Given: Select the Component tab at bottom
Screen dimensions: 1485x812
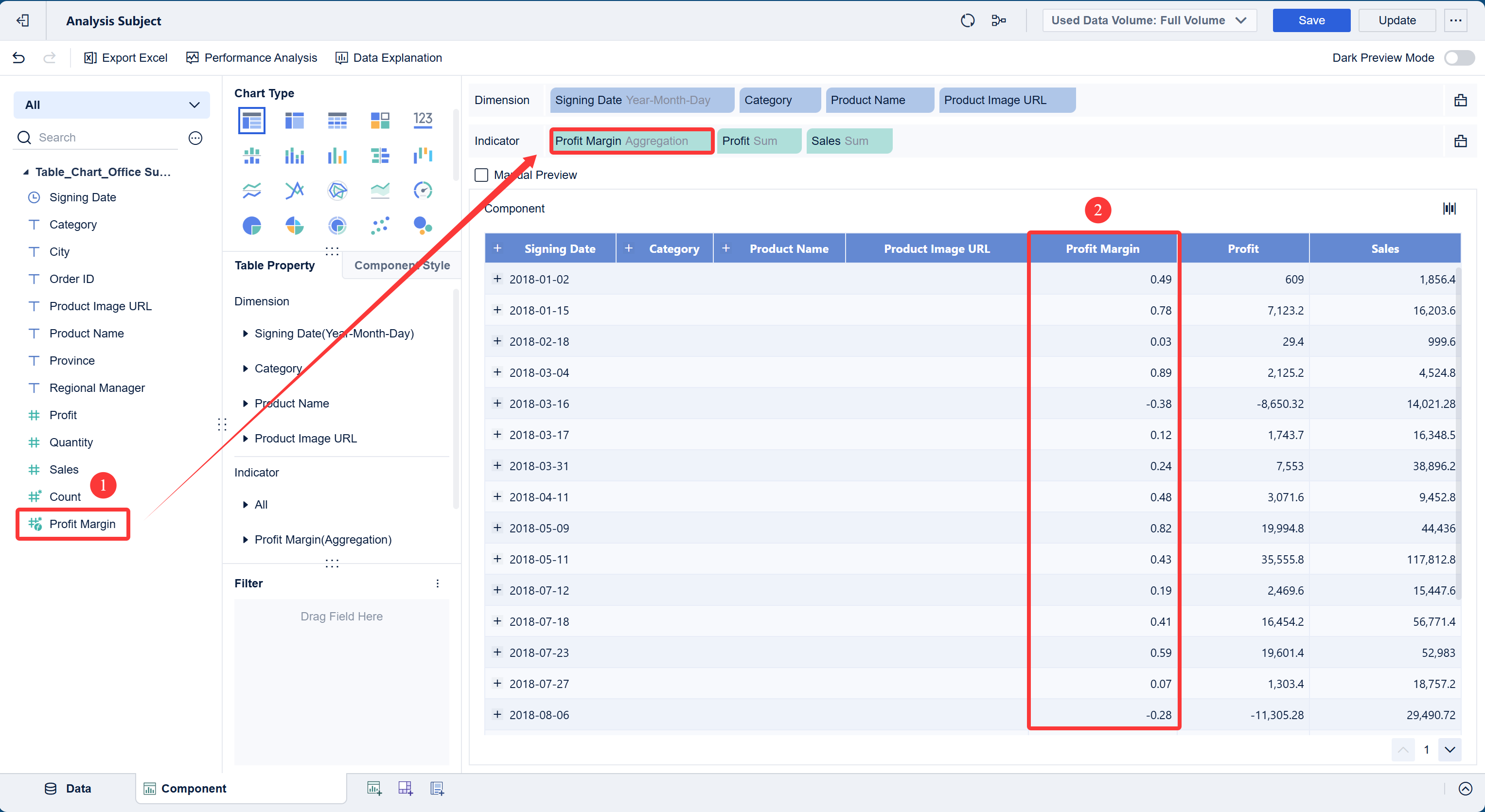Looking at the screenshot, I should (x=242, y=788).
